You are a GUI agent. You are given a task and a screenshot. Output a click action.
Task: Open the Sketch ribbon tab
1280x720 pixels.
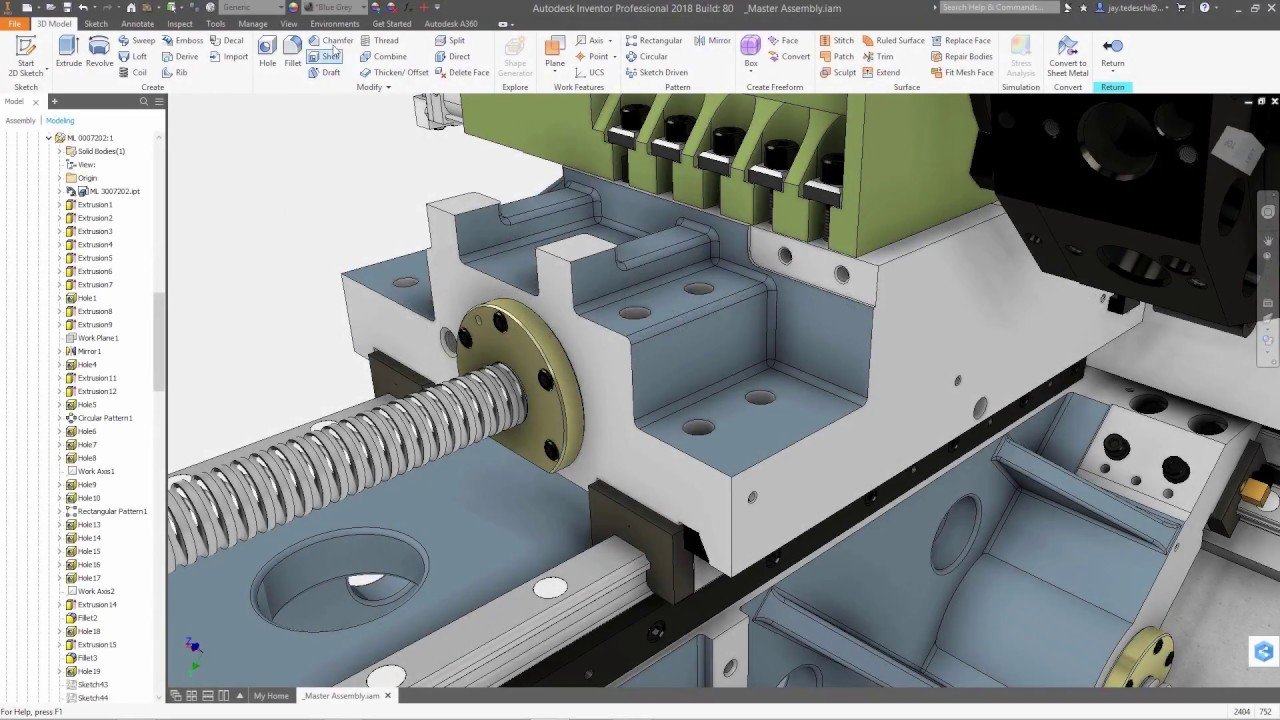96,24
